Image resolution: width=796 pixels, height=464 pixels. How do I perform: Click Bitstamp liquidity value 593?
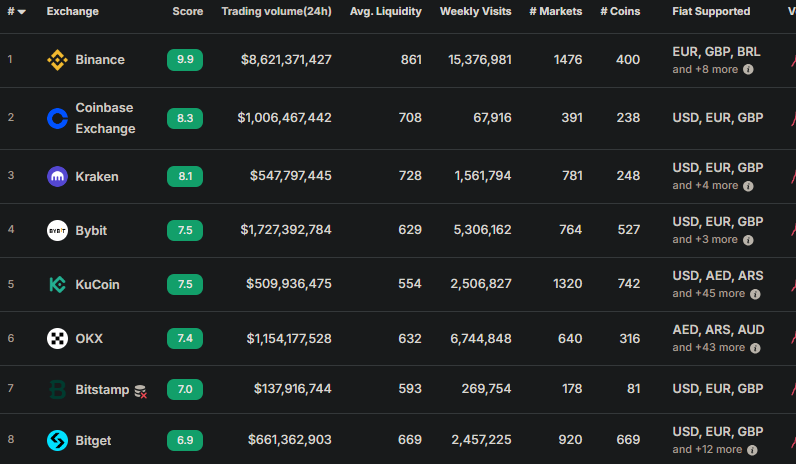pyautogui.click(x=410, y=389)
